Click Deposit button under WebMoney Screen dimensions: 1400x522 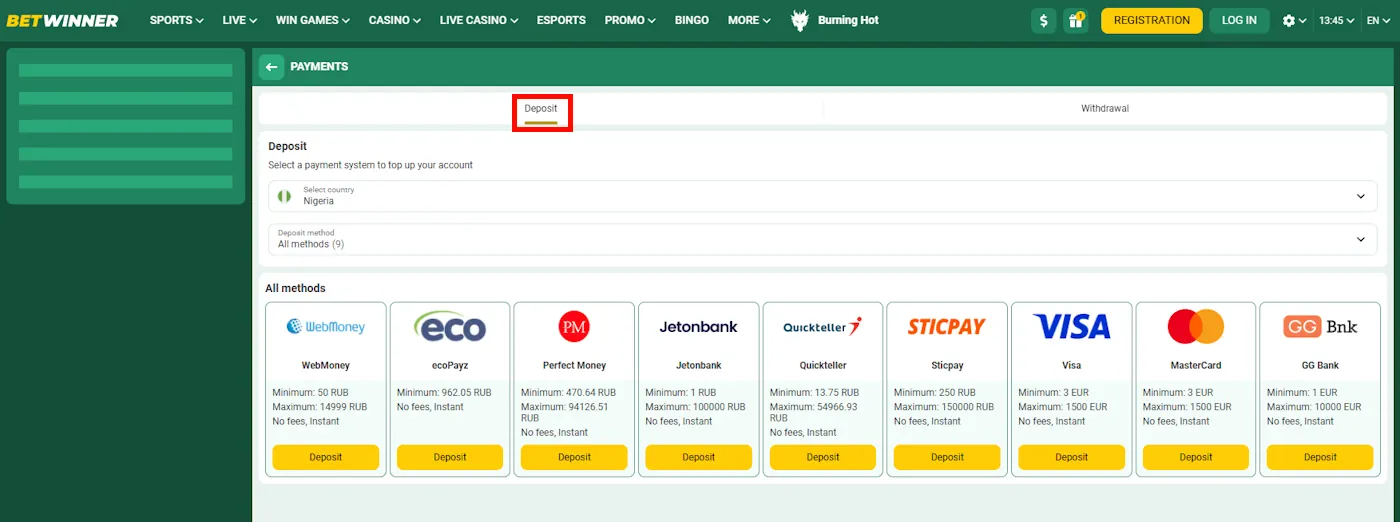[326, 457]
